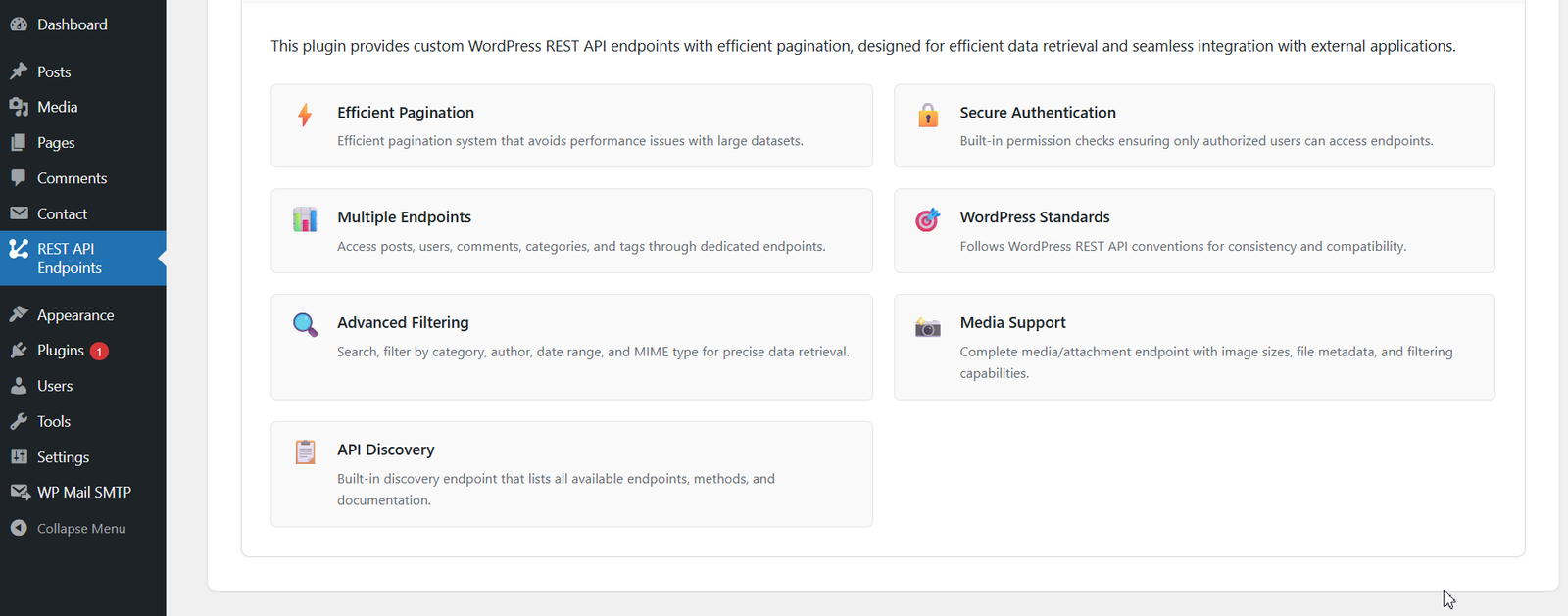Image resolution: width=1568 pixels, height=616 pixels.
Task: Click the 'Access posts, users, comments' description
Action: [x=581, y=246]
